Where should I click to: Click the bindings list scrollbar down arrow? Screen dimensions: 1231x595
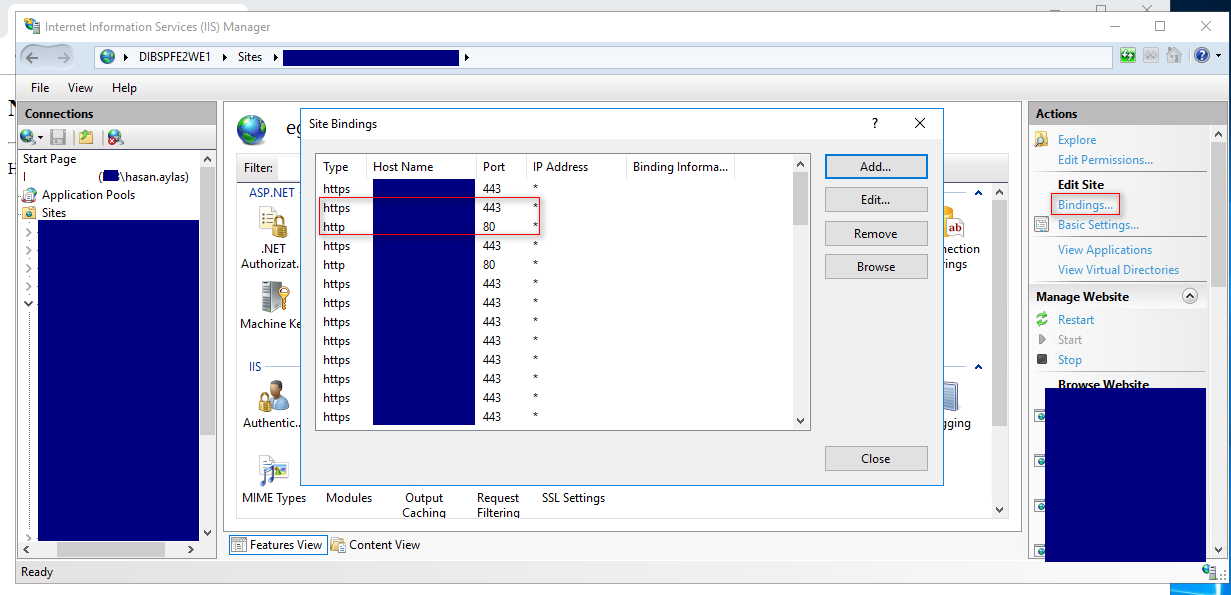800,421
